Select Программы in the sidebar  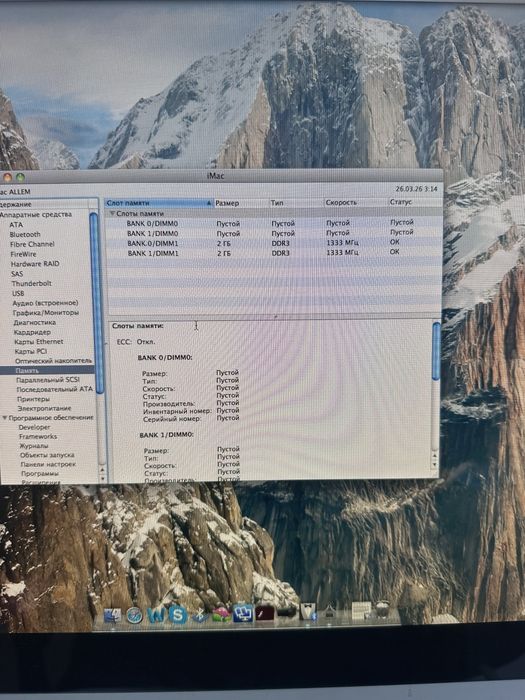click(x=40, y=474)
